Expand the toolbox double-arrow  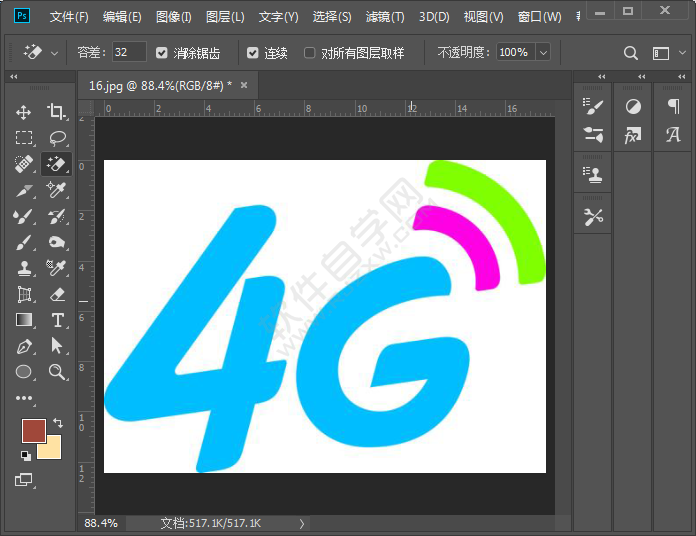coord(14,77)
